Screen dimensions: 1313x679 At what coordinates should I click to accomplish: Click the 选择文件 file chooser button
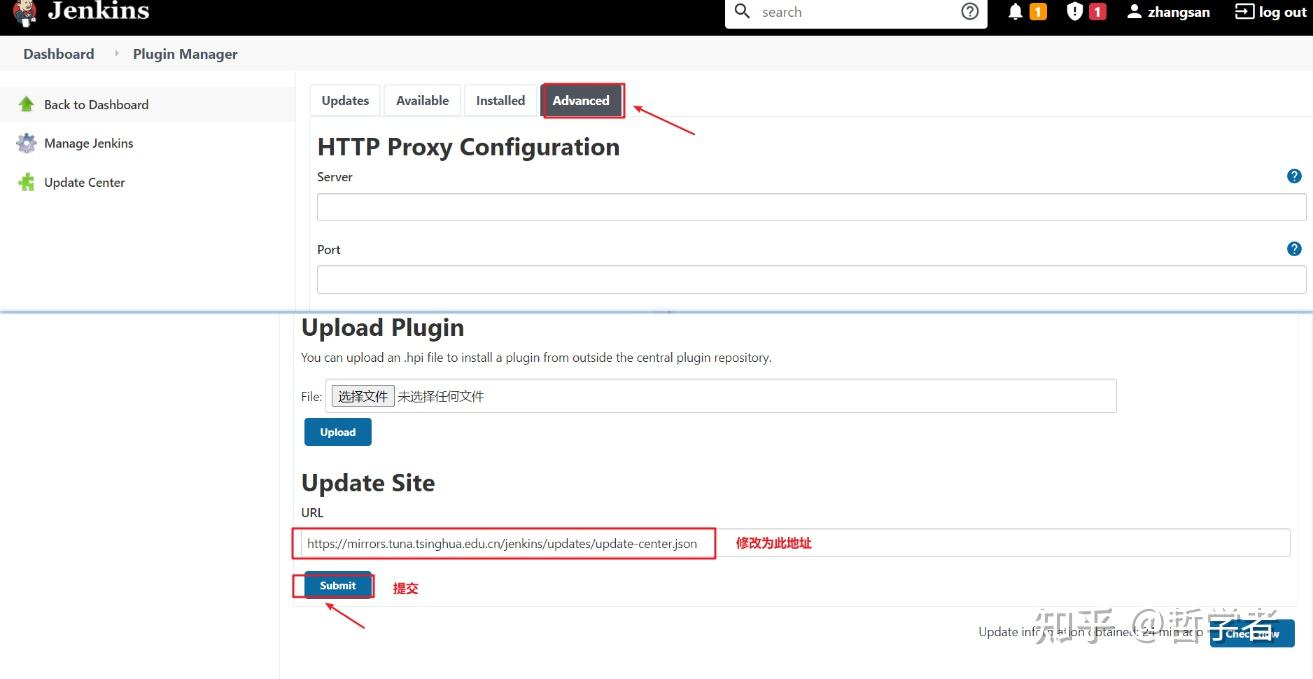pyautogui.click(x=362, y=395)
